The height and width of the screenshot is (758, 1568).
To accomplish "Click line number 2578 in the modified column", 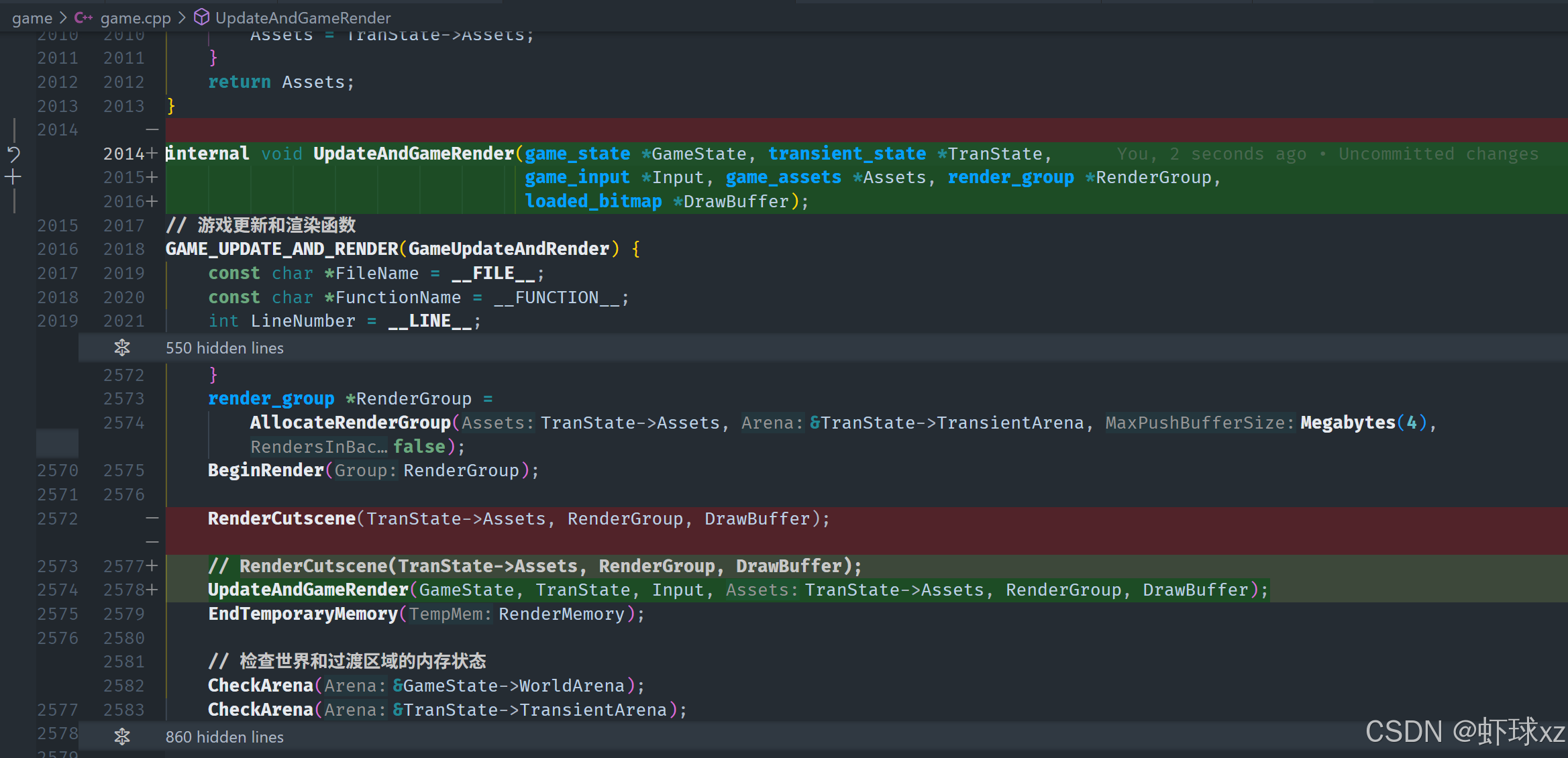I will click(123, 590).
